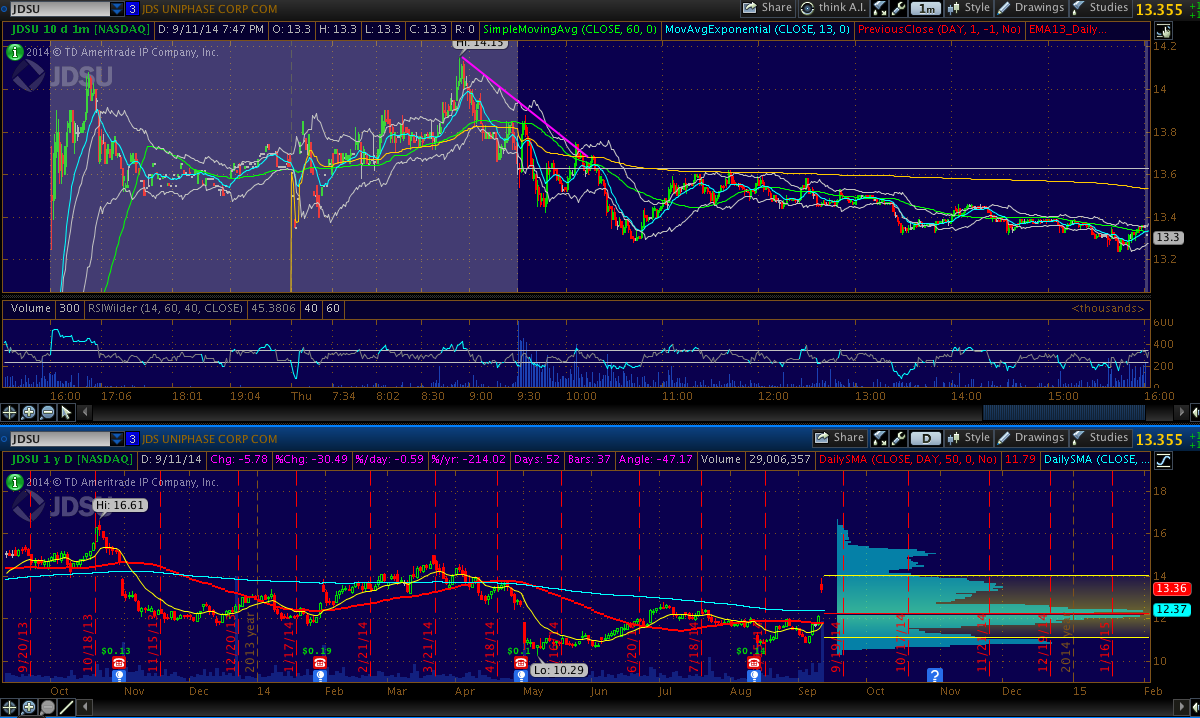1200x718 pixels.
Task: Click the Share button in upper chart
Action: 767,8
